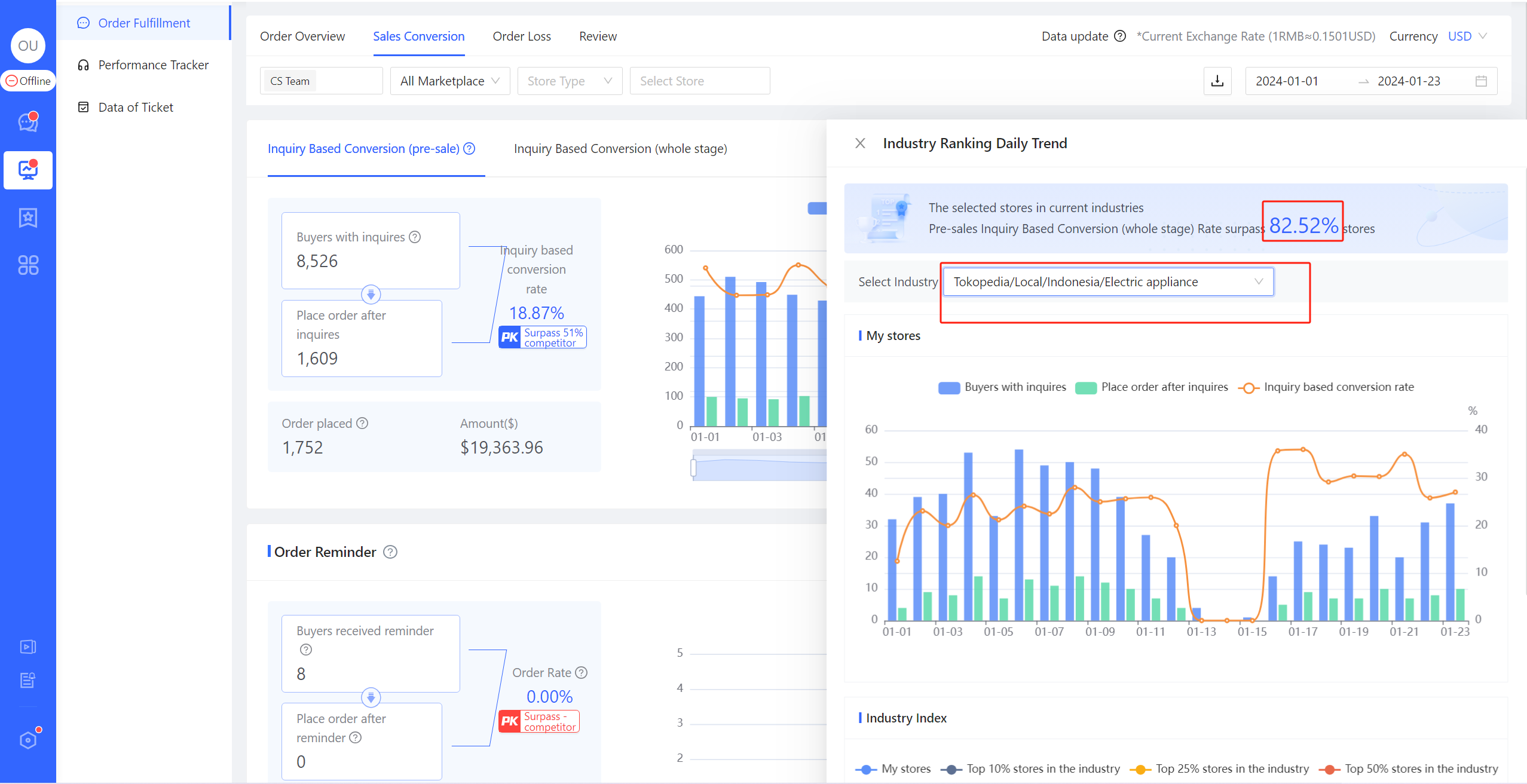Viewport: 1527px width, 784px height.
Task: Click the CS Team filter field
Action: point(322,81)
